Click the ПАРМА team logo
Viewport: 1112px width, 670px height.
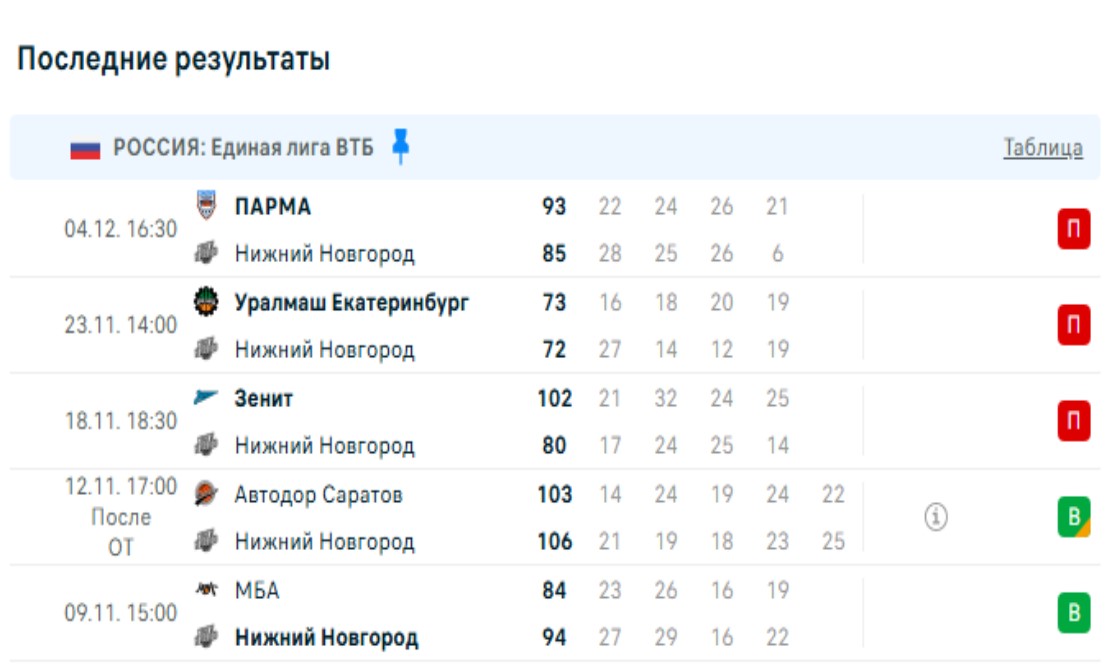pos(205,205)
